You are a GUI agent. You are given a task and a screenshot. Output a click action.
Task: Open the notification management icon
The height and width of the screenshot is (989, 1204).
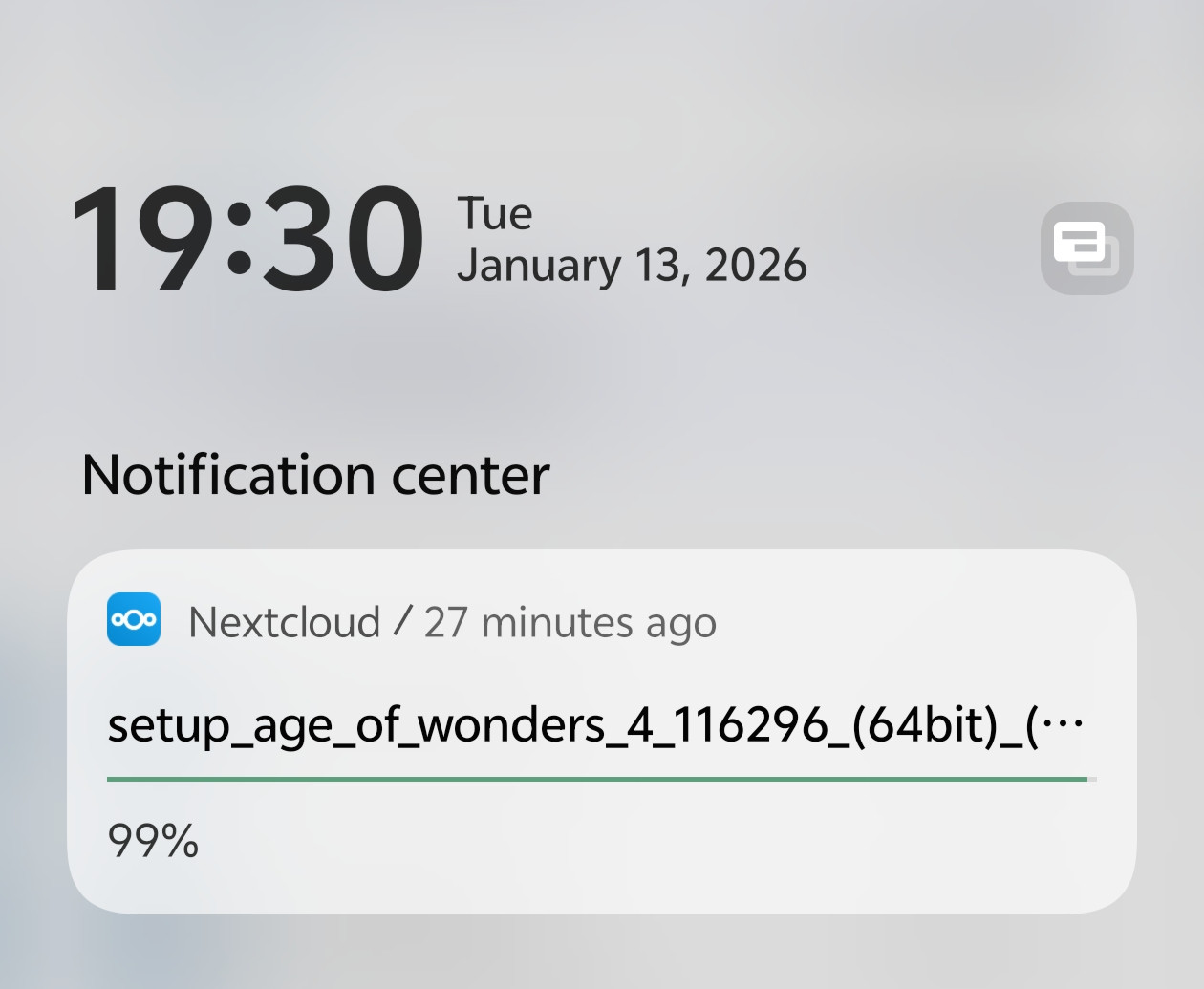click(x=1086, y=247)
